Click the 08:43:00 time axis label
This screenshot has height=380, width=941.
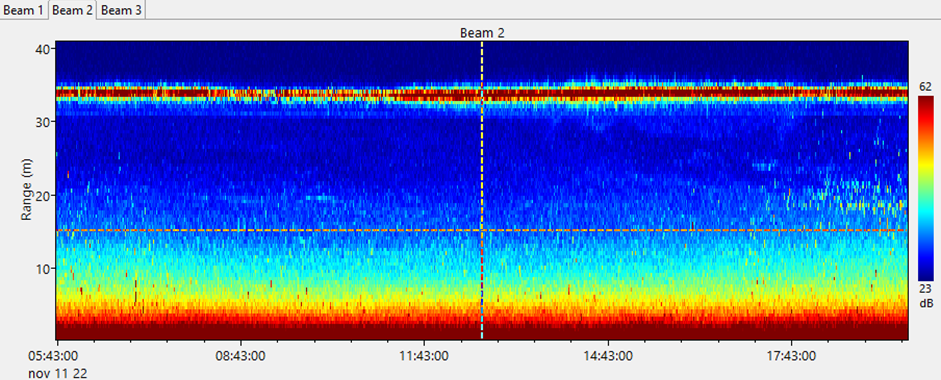[x=239, y=357]
